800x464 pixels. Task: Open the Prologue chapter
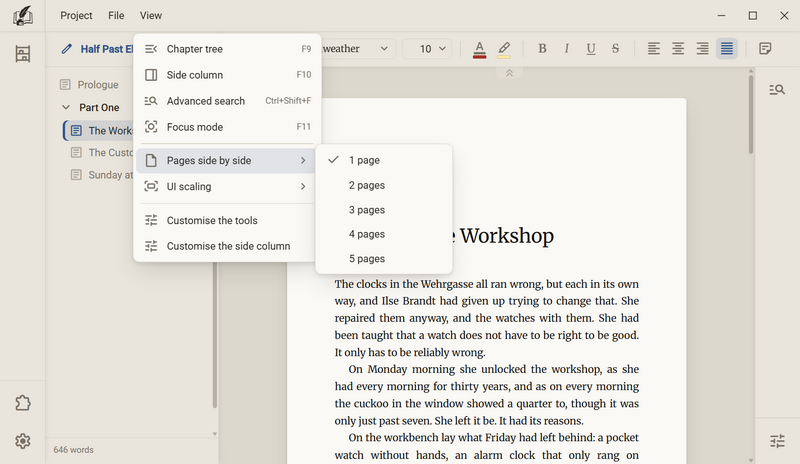97,85
